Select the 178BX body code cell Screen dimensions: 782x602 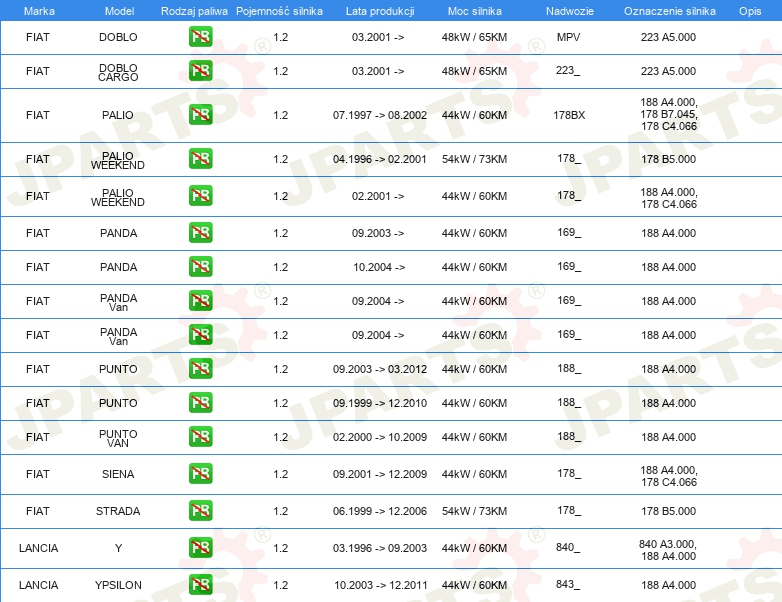569,115
